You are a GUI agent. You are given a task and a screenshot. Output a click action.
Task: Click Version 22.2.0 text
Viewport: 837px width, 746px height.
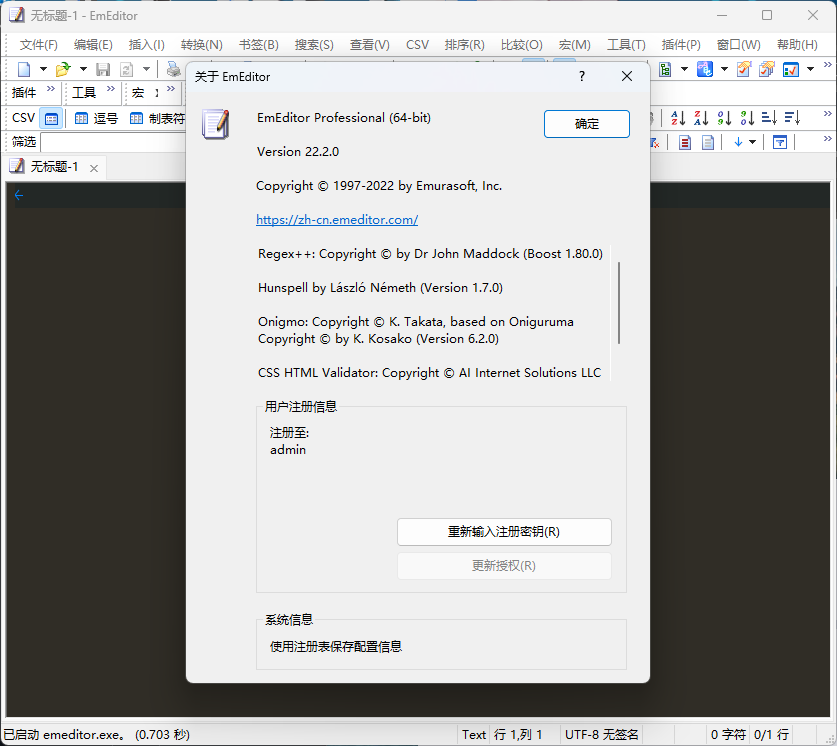[x=298, y=152]
